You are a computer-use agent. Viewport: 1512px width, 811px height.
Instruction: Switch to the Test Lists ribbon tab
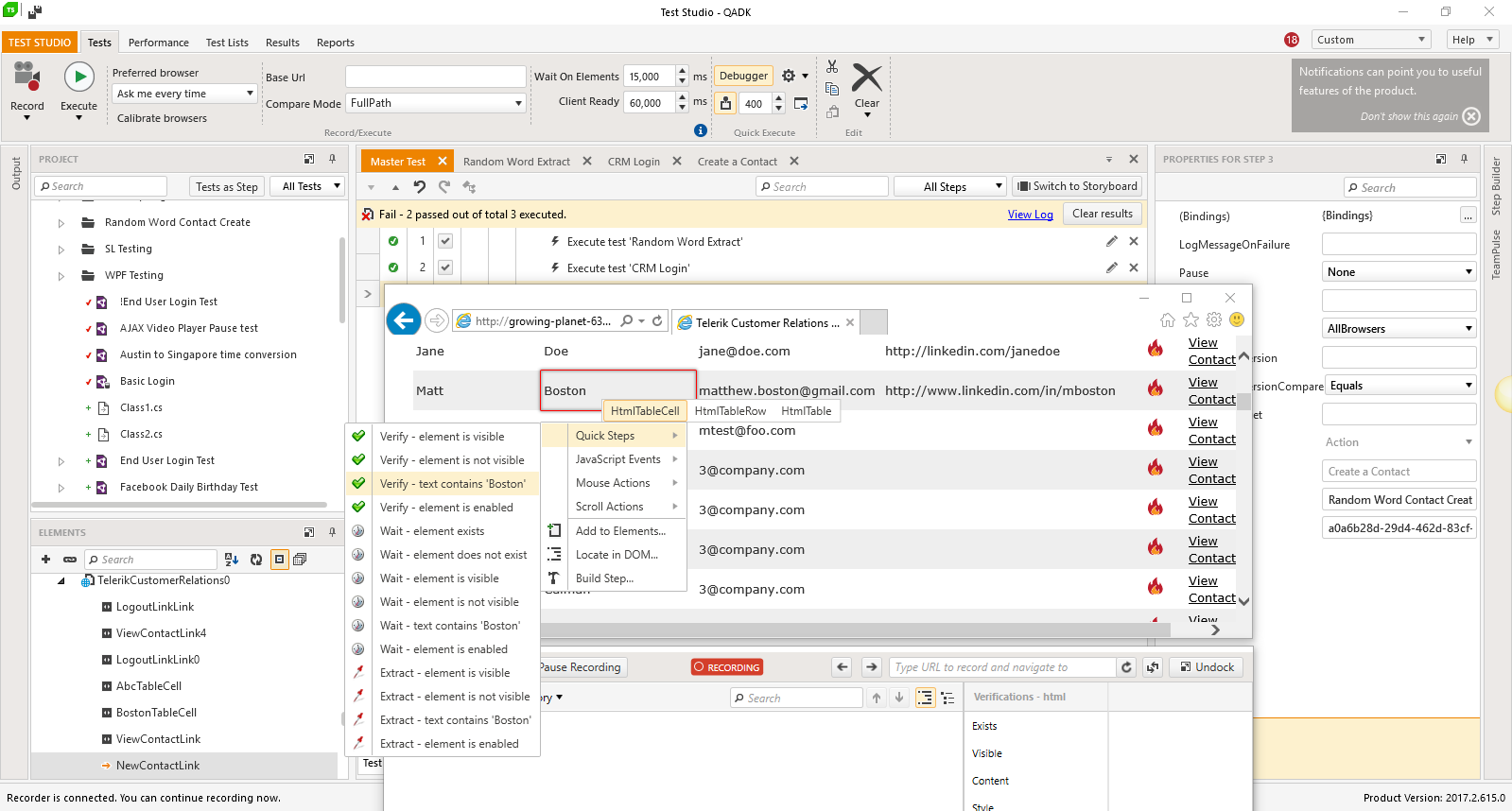click(227, 43)
